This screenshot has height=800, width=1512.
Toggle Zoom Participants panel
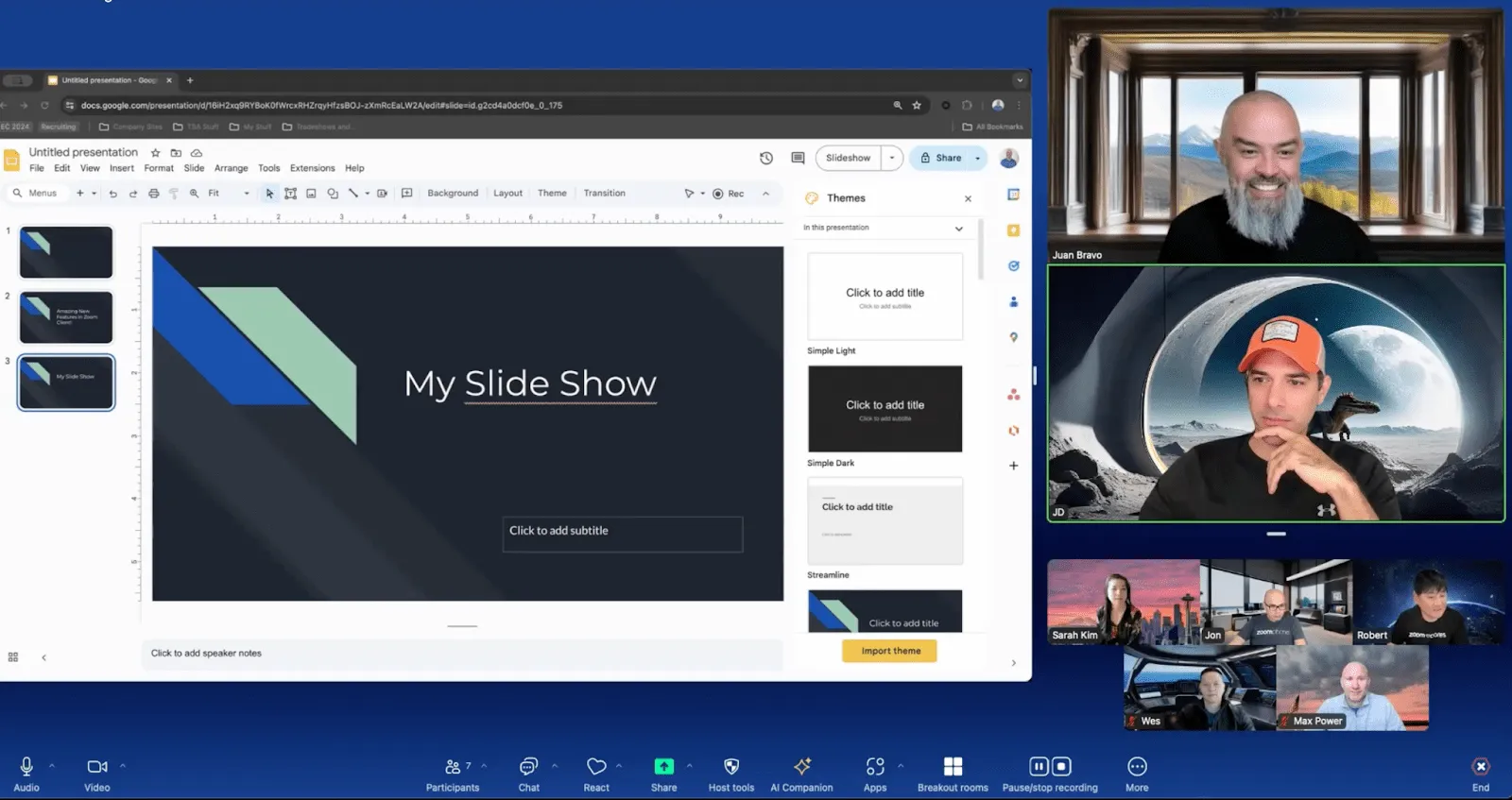pos(453,774)
